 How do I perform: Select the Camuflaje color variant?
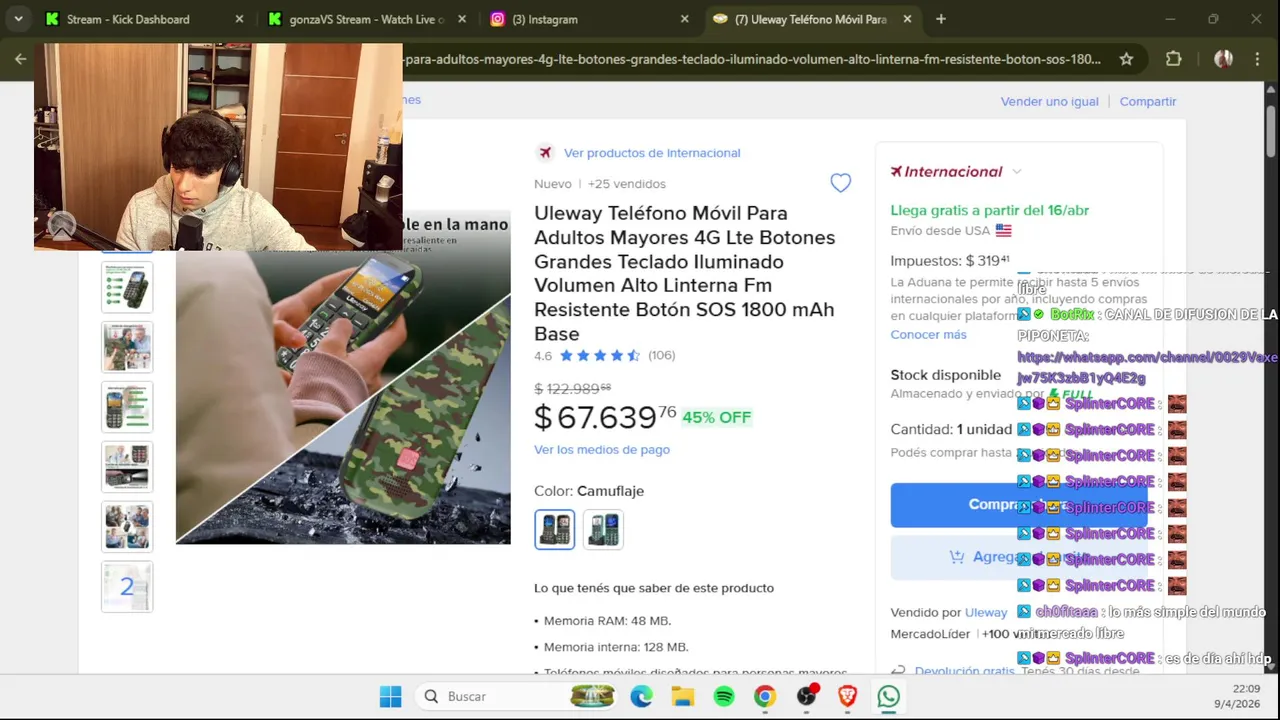coord(555,529)
